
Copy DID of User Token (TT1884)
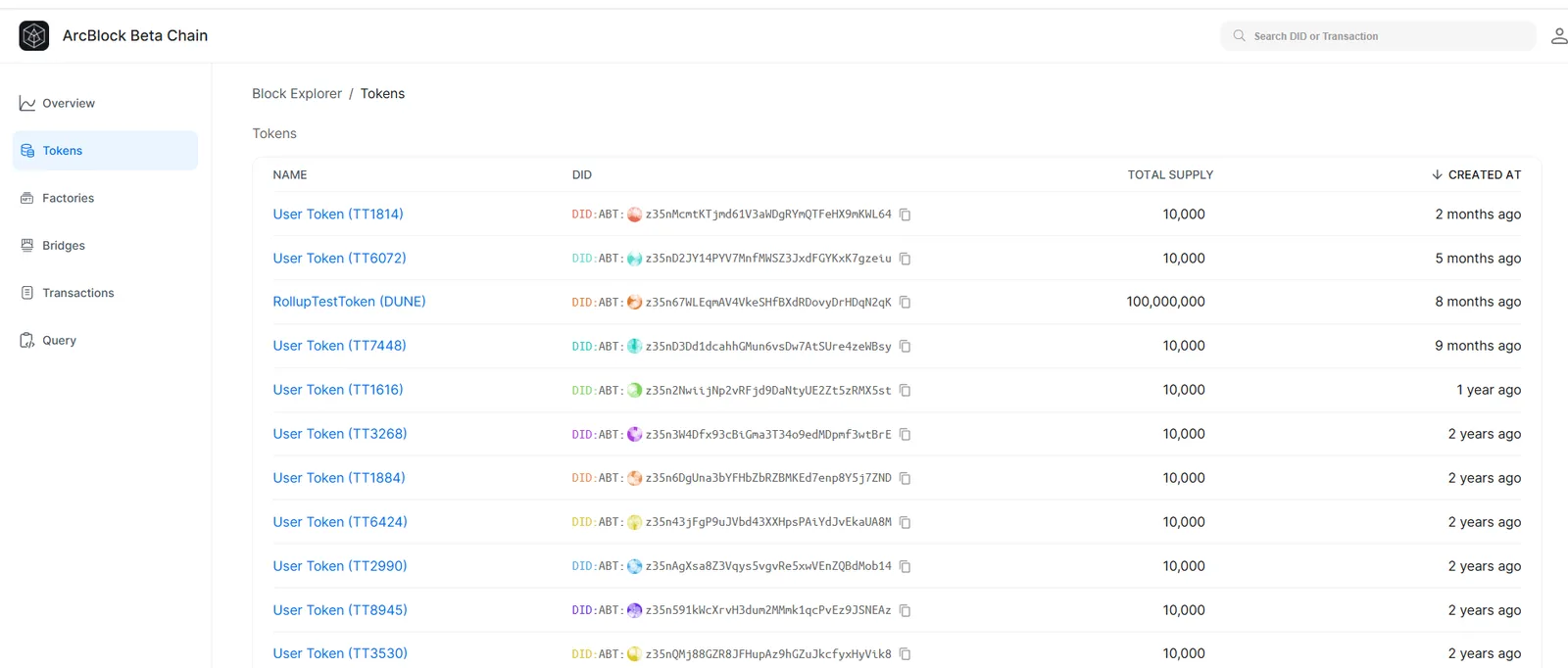[906, 479]
